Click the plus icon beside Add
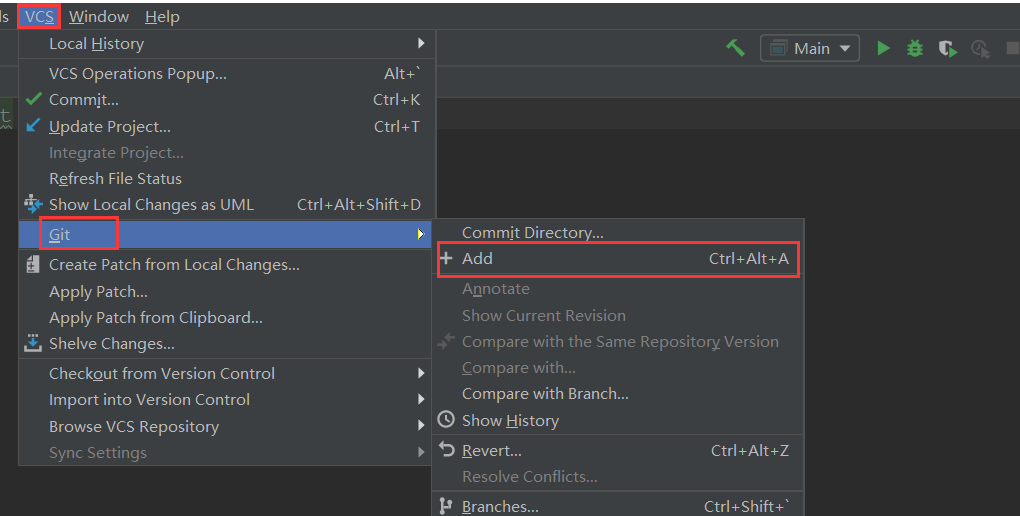This screenshot has width=1020, height=516. point(446,258)
